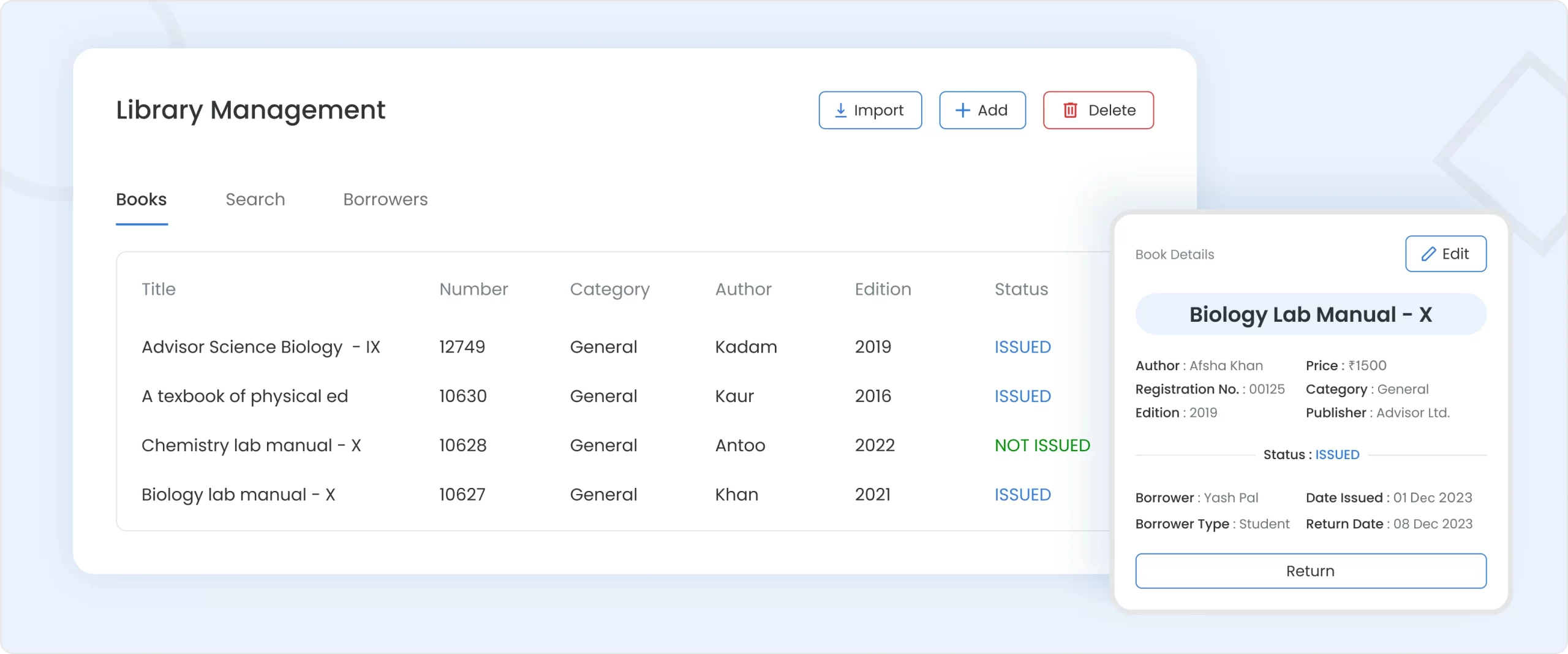Select the 'Chemistry lab manual - X' row
The width and height of the screenshot is (1568, 654).
click(x=251, y=446)
